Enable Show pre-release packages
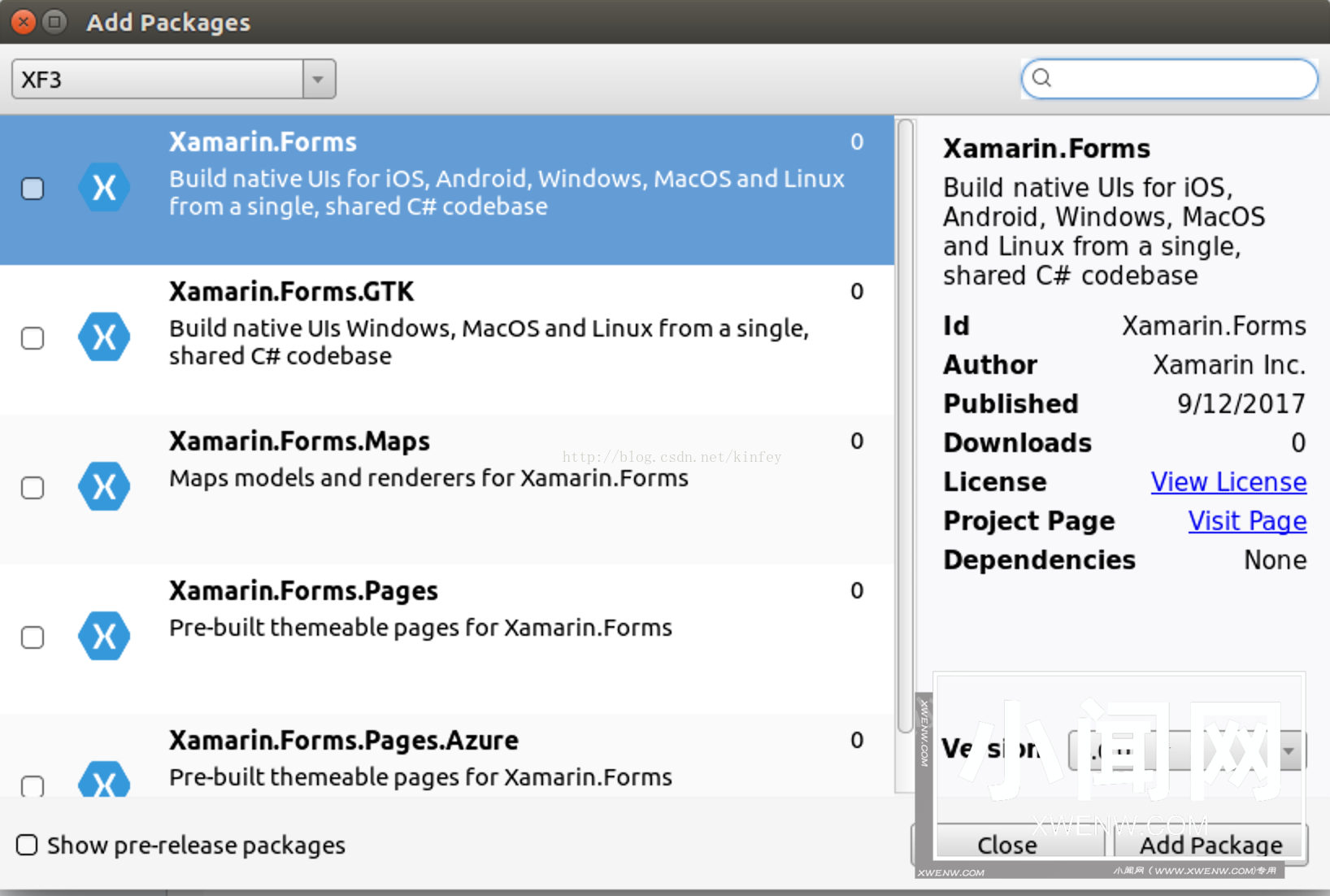The width and height of the screenshot is (1330, 896). 27,845
